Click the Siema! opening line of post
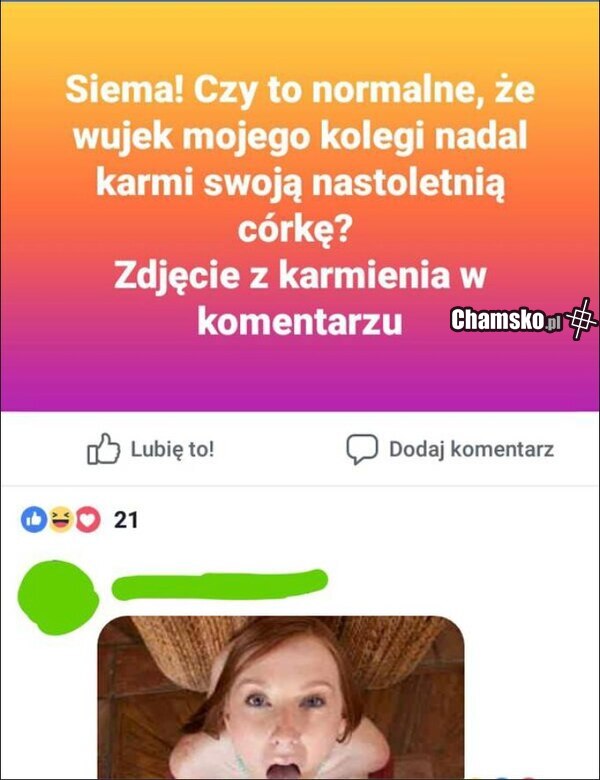 click(300, 90)
